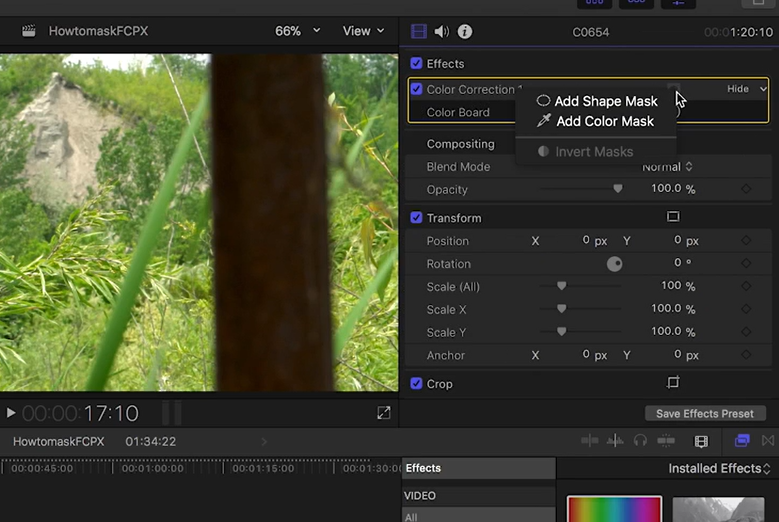
Task: Click the Position Y value field
Action: 678,240
